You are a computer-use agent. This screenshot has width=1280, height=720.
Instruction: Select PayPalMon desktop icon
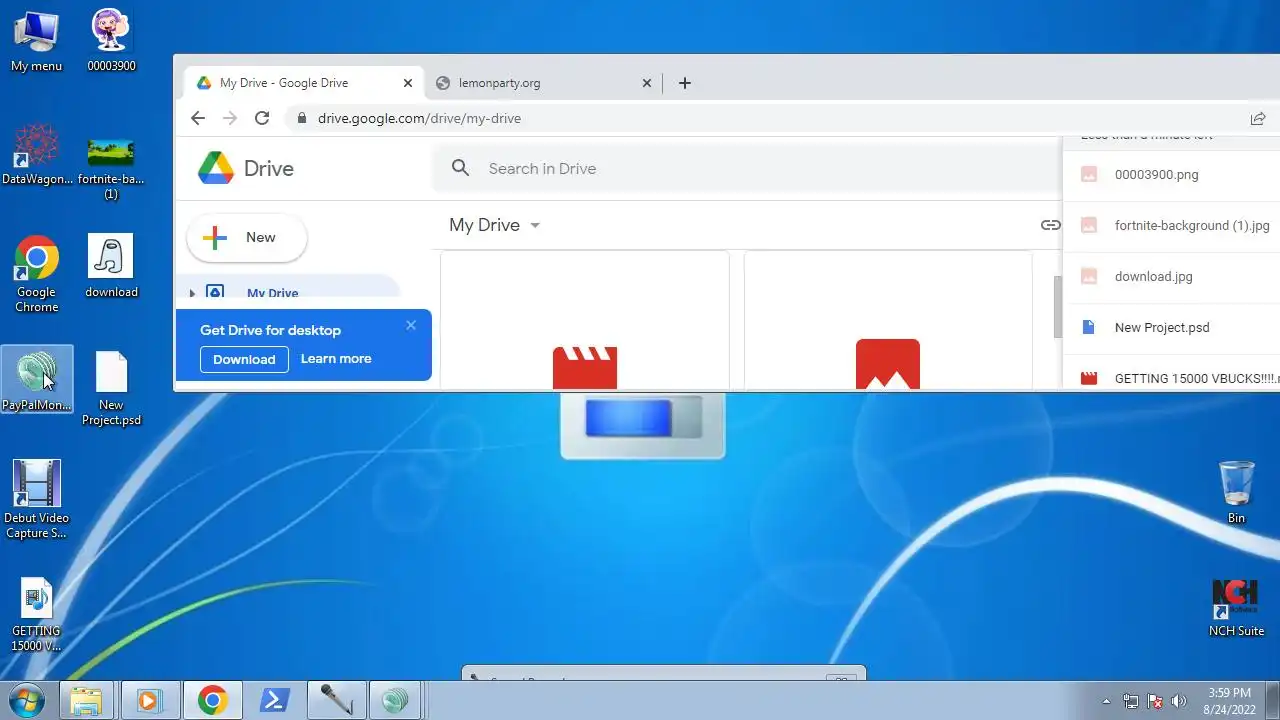[x=37, y=379]
